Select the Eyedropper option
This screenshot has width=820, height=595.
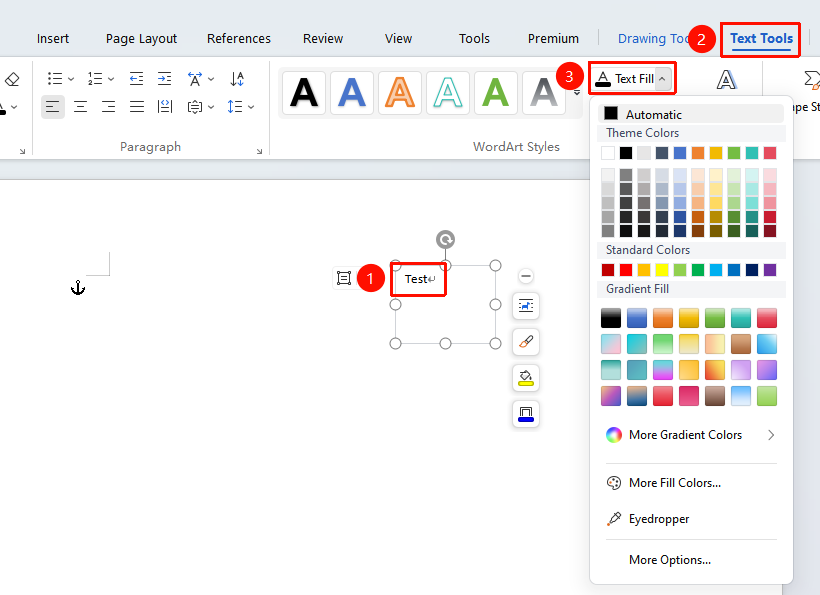point(659,519)
